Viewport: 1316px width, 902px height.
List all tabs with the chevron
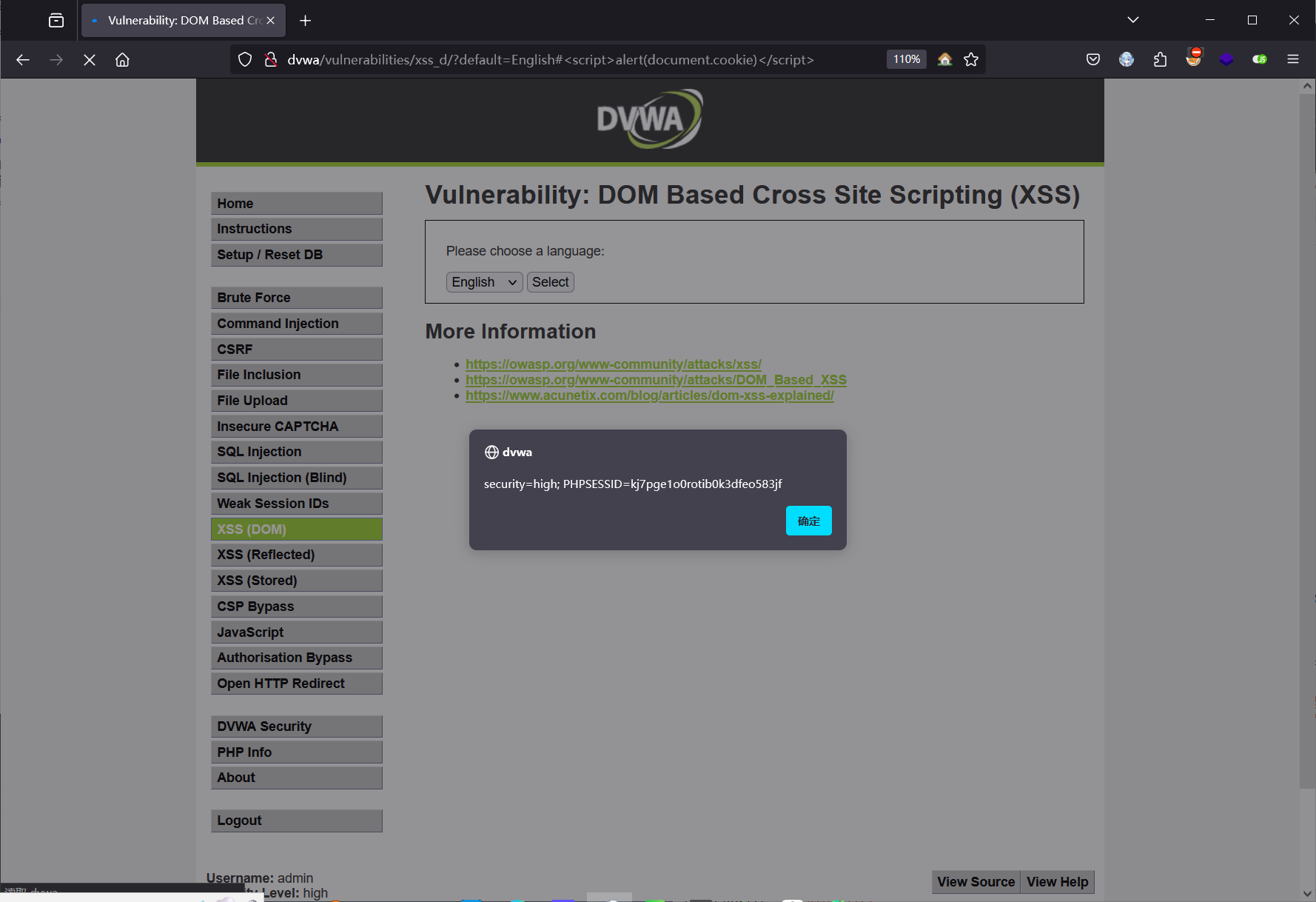1132,20
